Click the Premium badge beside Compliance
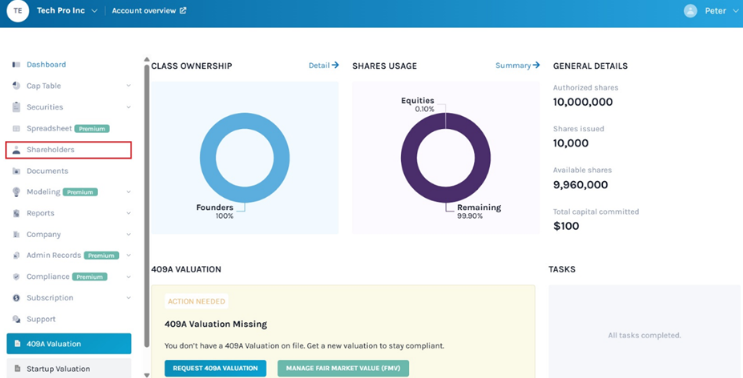The height and width of the screenshot is (378, 743). click(x=90, y=277)
